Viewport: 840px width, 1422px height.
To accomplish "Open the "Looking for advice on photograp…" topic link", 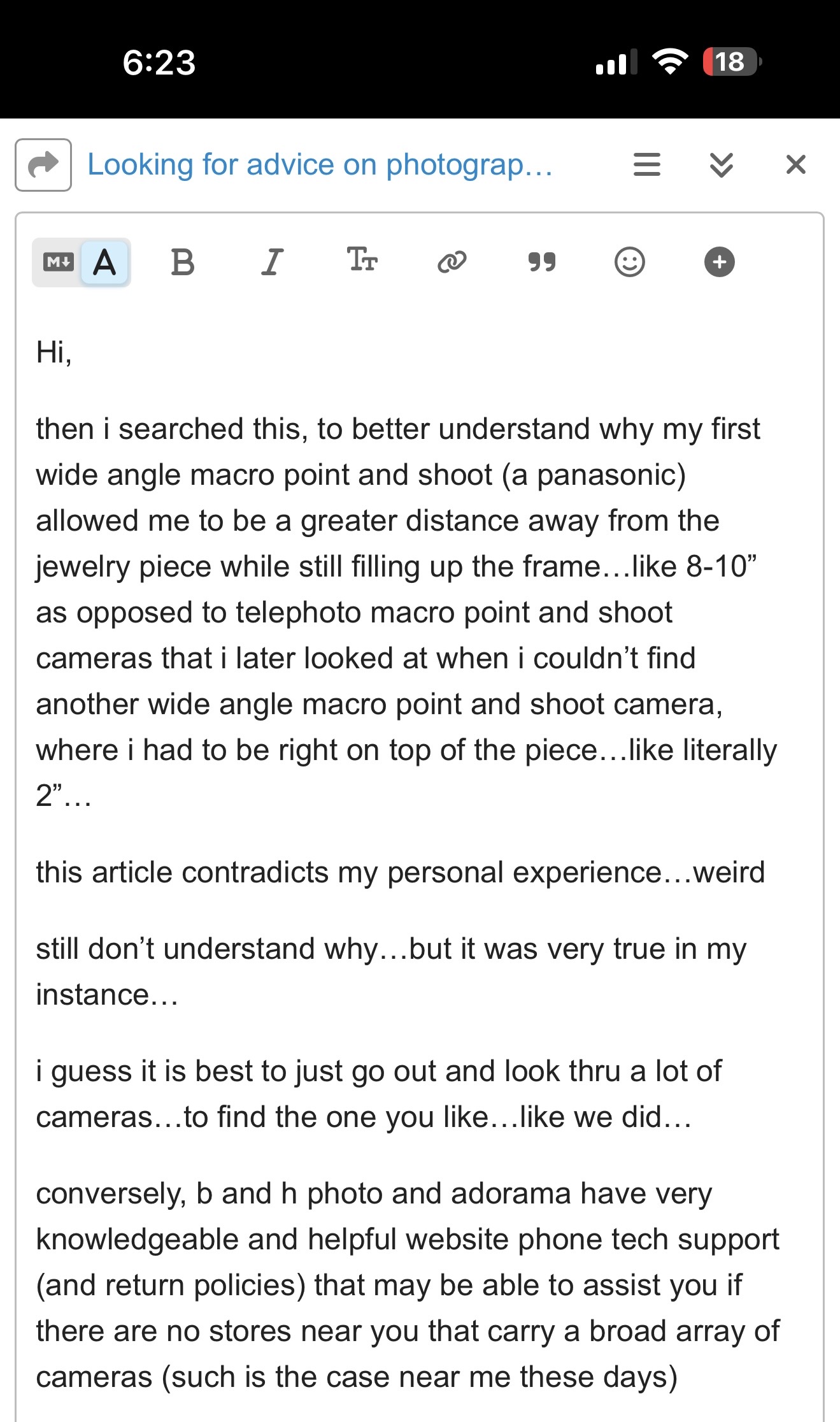I will [x=320, y=164].
